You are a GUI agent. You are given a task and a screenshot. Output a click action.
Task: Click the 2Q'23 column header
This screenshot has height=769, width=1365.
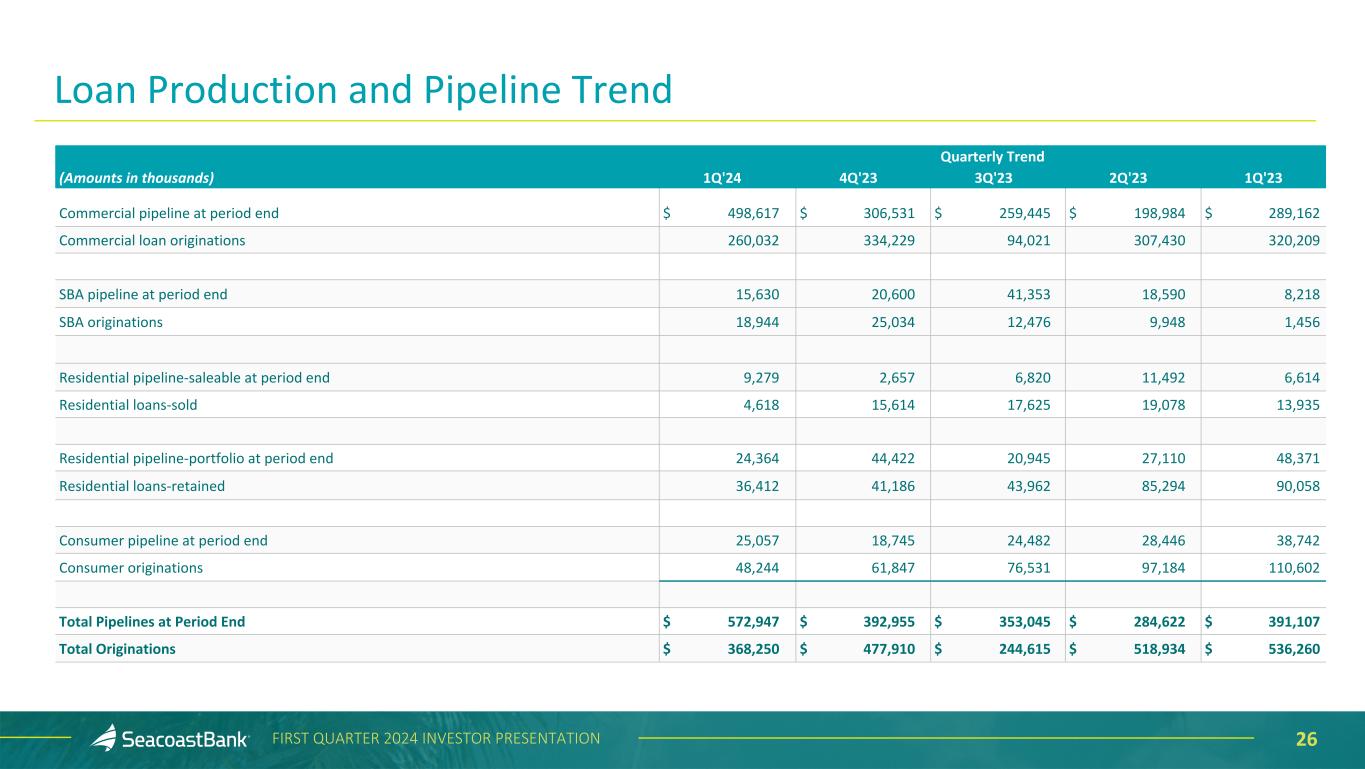[1126, 178]
